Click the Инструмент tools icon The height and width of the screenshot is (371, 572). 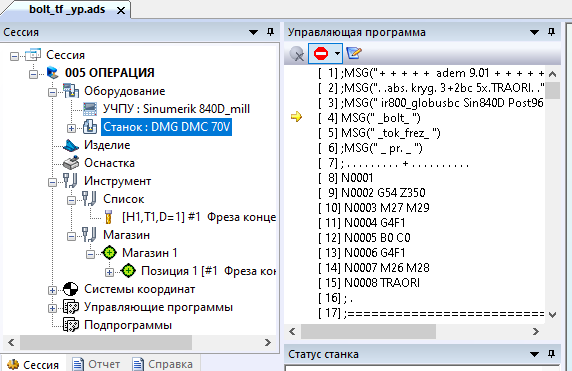70,181
